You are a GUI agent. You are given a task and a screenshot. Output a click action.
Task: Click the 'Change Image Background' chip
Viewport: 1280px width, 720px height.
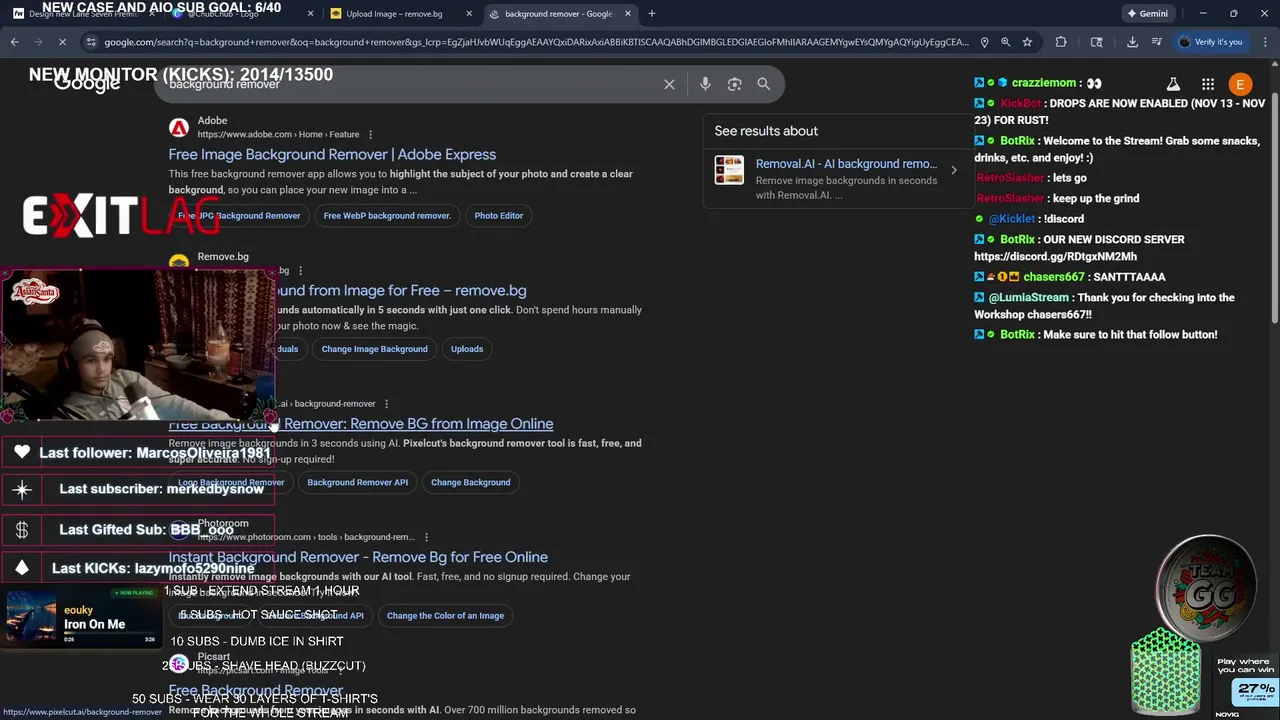[x=374, y=349]
